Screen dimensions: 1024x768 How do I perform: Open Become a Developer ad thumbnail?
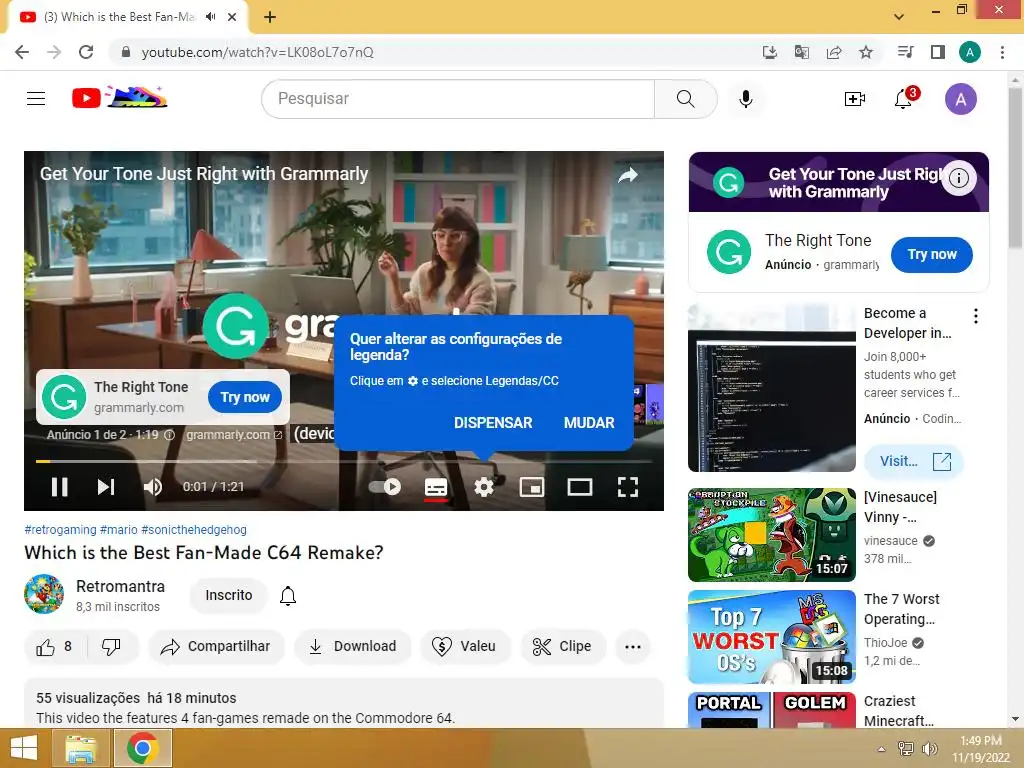click(772, 388)
